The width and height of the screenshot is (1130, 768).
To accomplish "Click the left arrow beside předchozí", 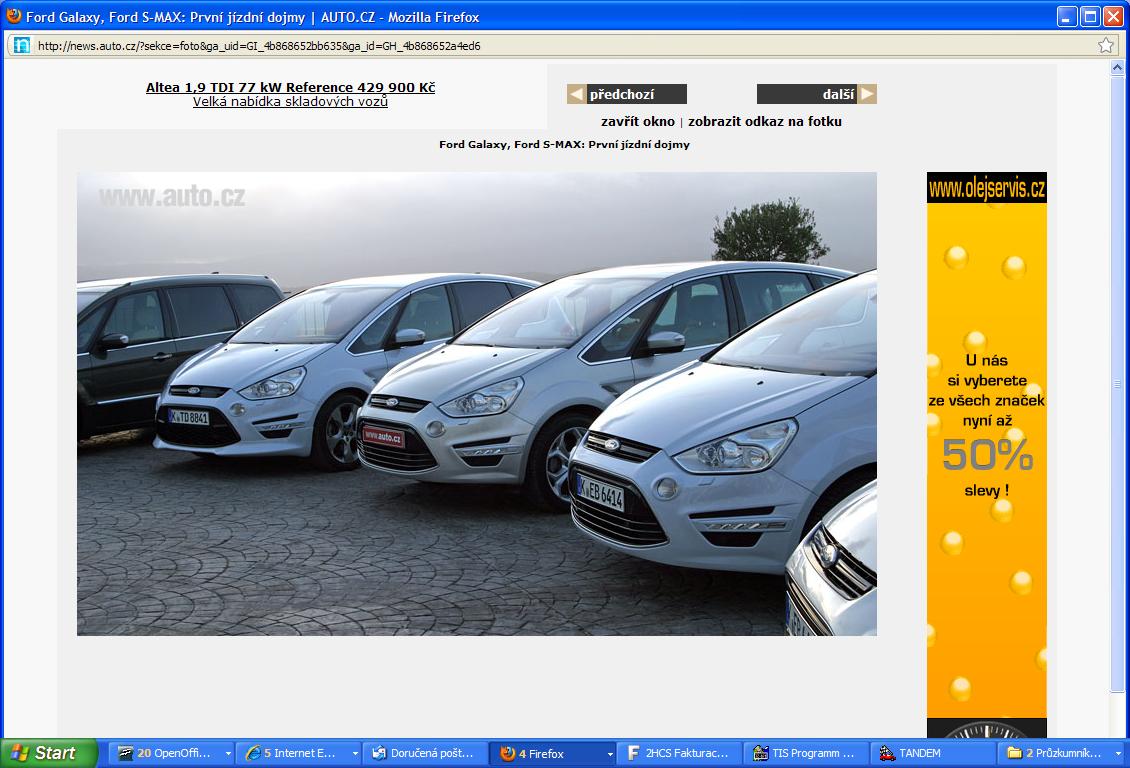I will point(576,94).
